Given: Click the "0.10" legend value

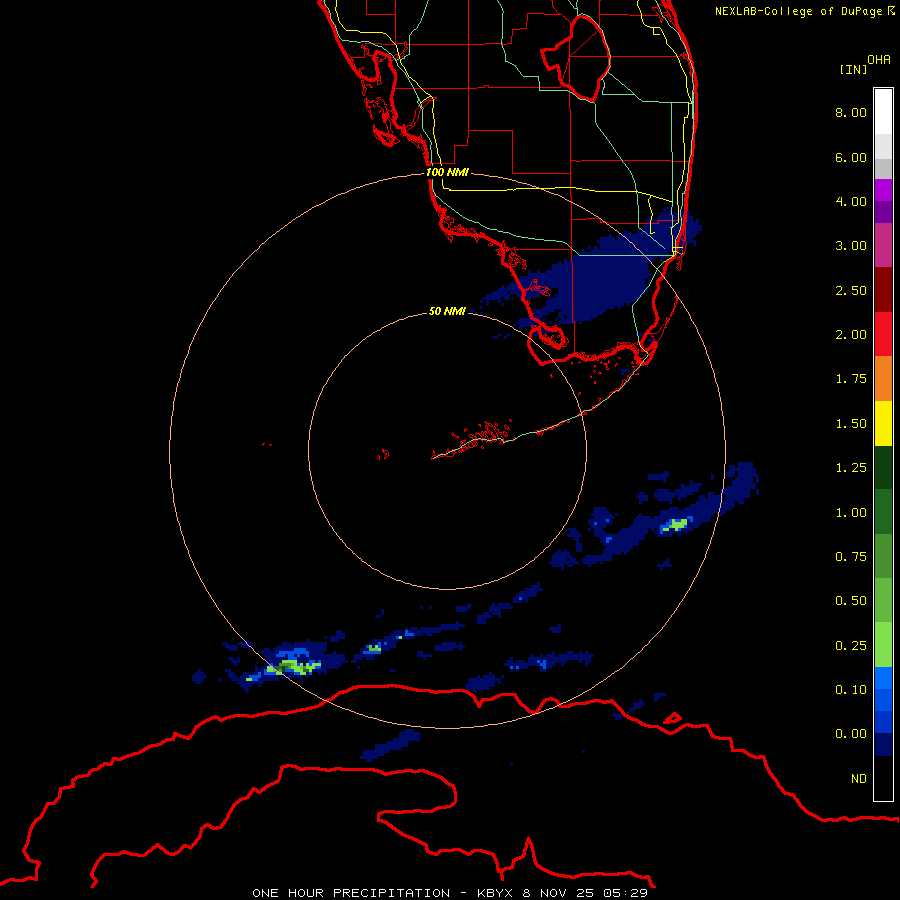Looking at the screenshot, I should pyautogui.click(x=851, y=690).
